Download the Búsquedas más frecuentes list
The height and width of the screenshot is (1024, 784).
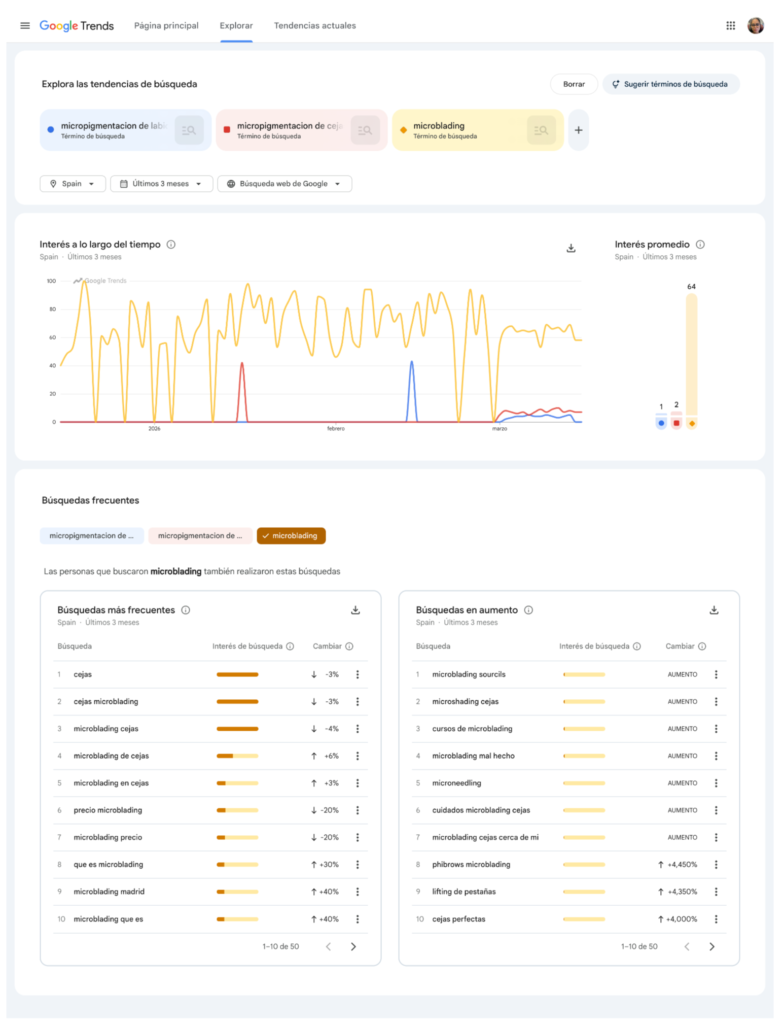pyautogui.click(x=355, y=610)
